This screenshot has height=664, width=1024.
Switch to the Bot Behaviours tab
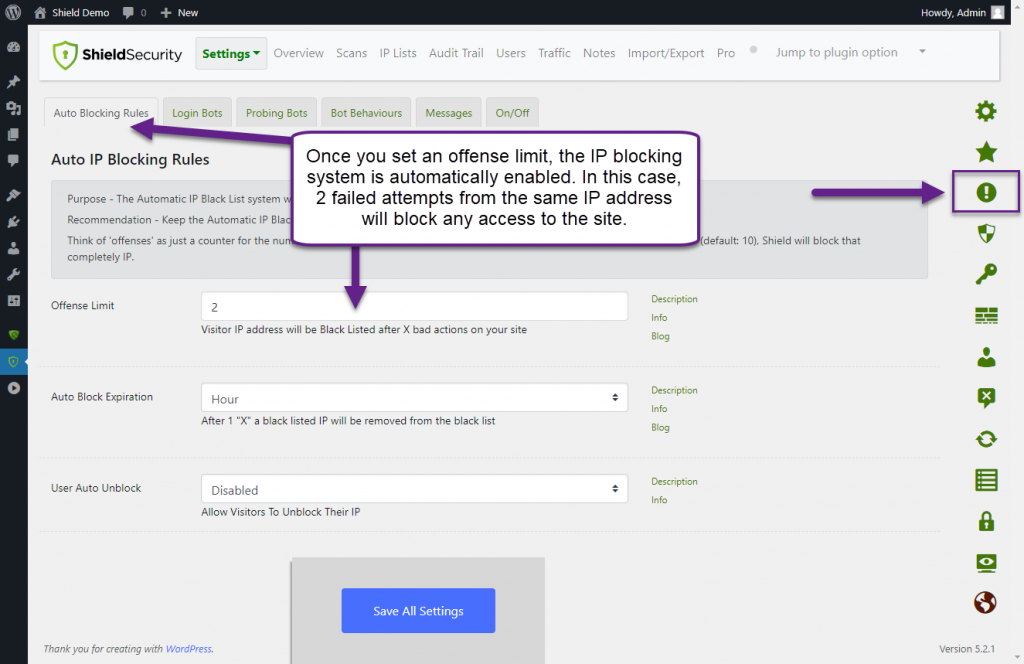click(366, 112)
